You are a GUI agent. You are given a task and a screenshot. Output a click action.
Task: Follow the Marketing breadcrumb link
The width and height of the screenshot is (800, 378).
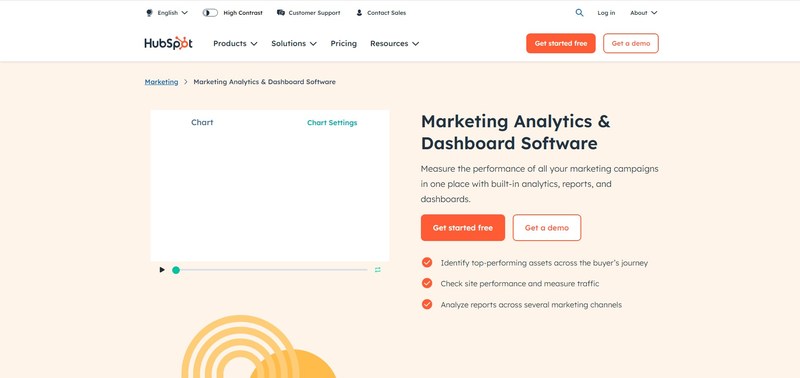point(161,82)
